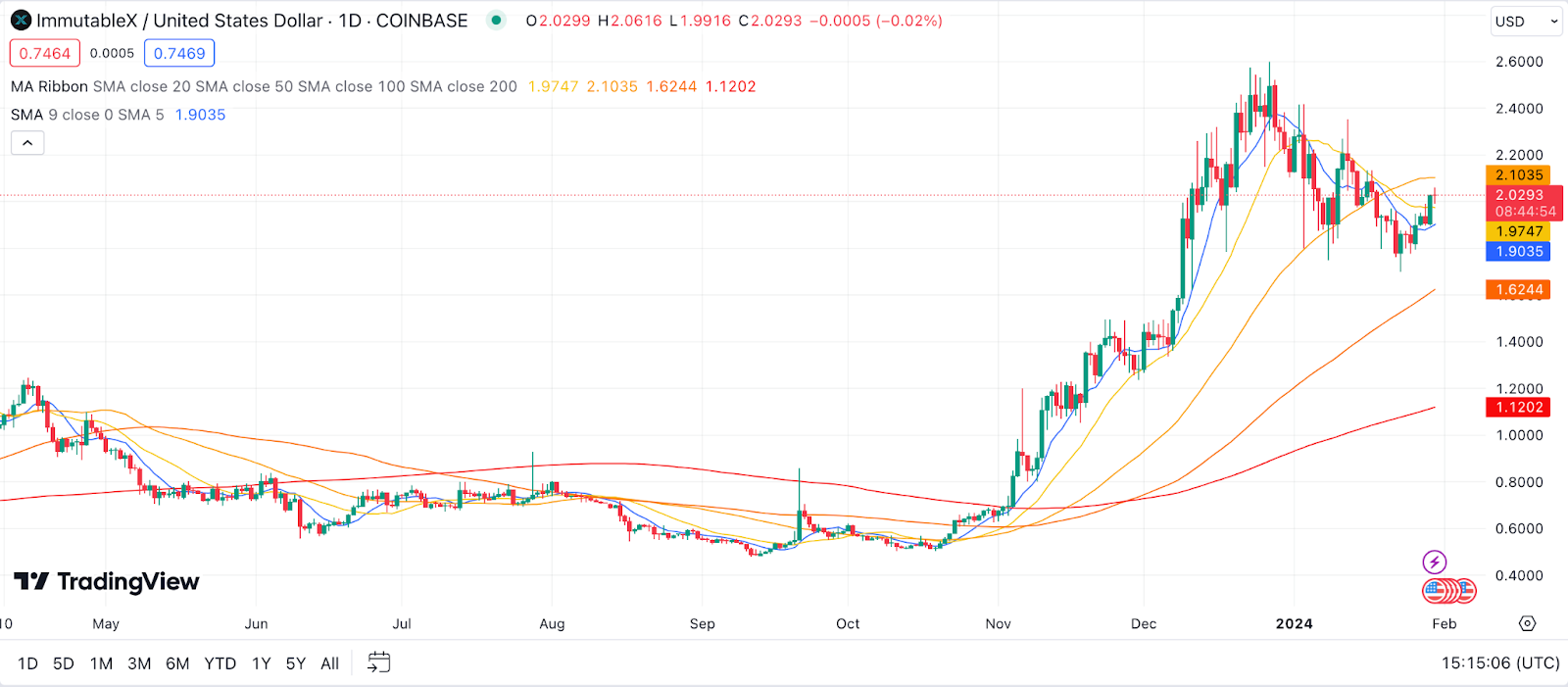Click the MA Ribbon value 1.9747
The width and height of the screenshot is (1568, 687).
(553, 86)
